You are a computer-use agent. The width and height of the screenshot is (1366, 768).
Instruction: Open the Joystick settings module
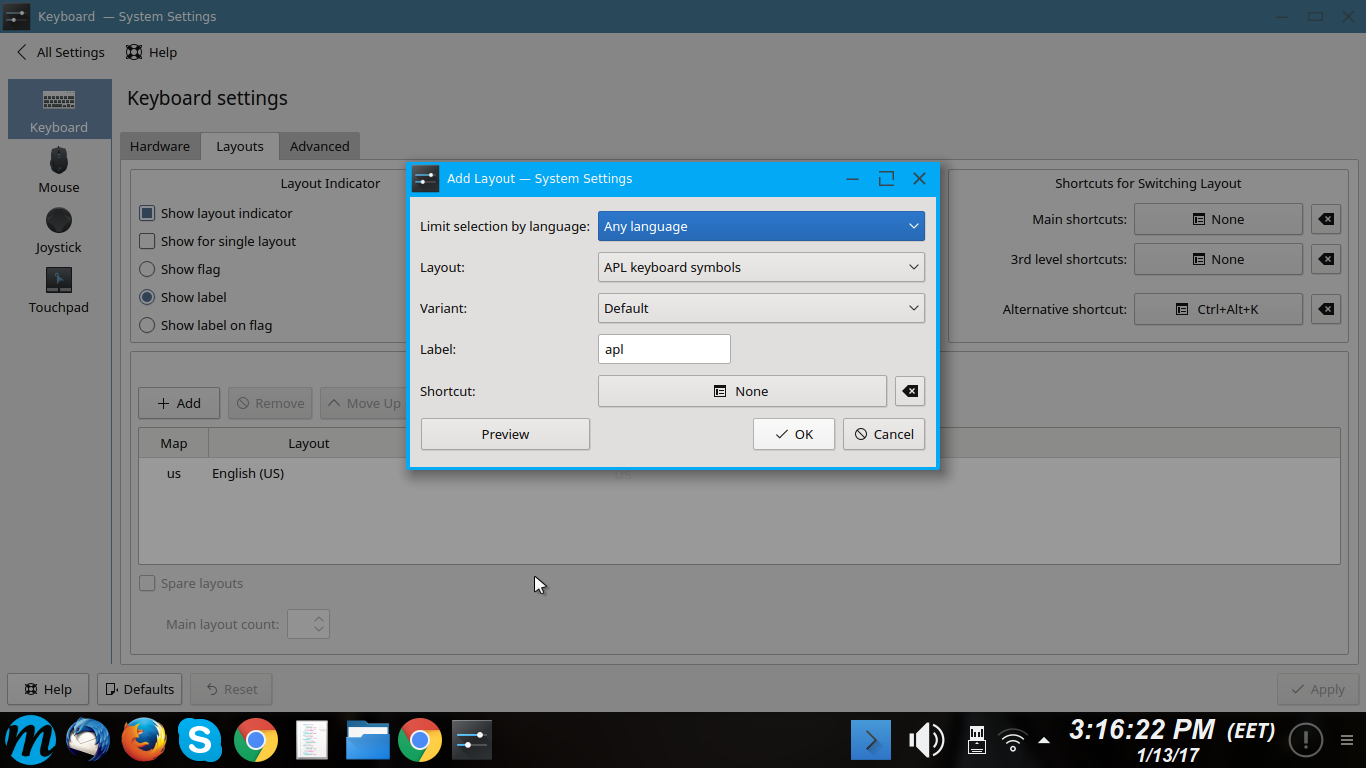pos(59,230)
